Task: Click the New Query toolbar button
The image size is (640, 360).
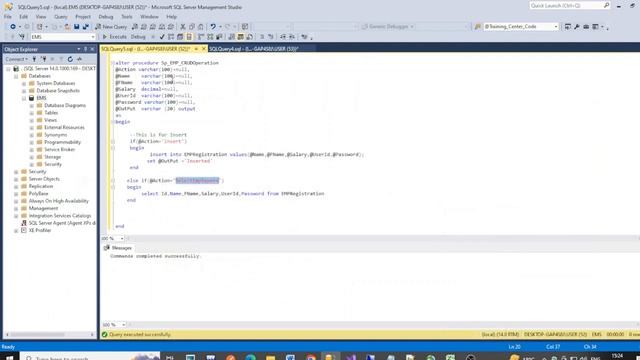Action: tap(111, 27)
